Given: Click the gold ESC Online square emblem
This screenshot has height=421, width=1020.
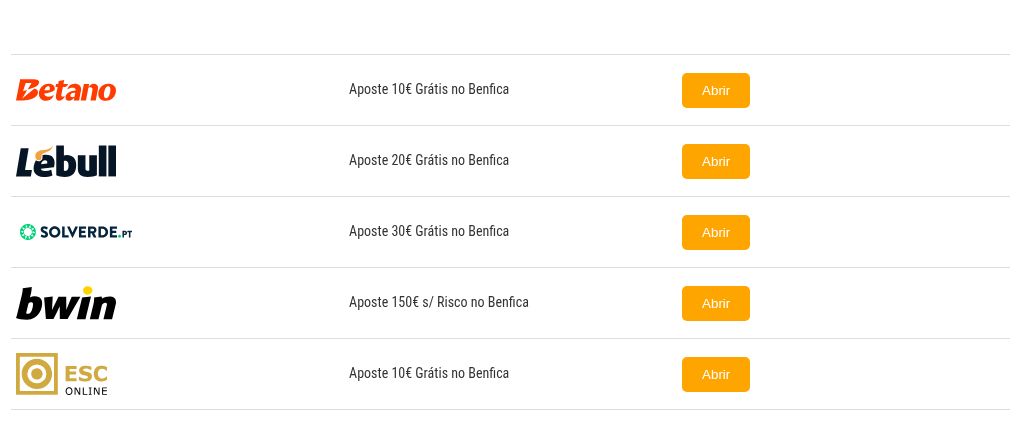Looking at the screenshot, I should [37, 374].
